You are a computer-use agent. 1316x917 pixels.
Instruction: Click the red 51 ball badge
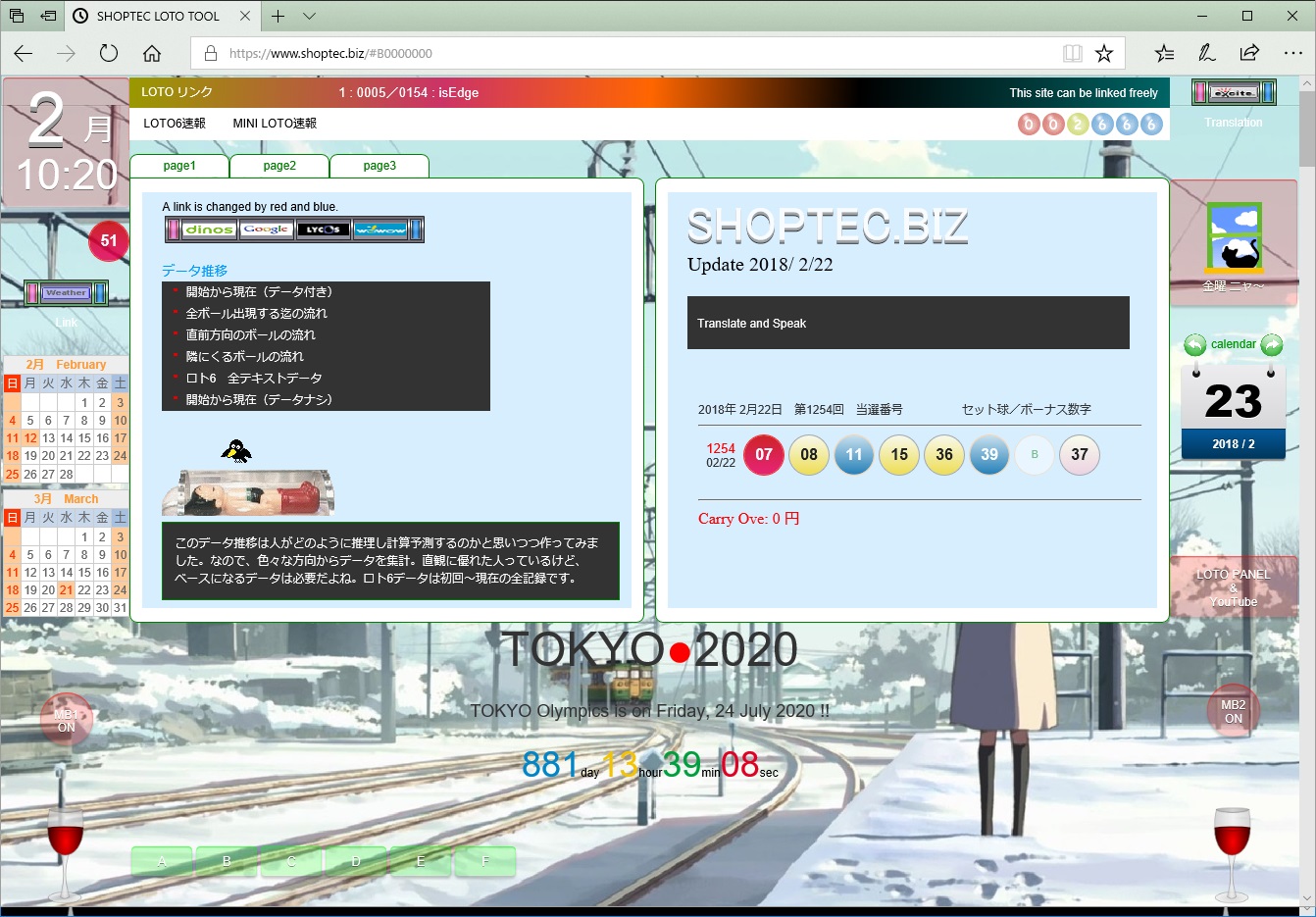[x=109, y=241]
